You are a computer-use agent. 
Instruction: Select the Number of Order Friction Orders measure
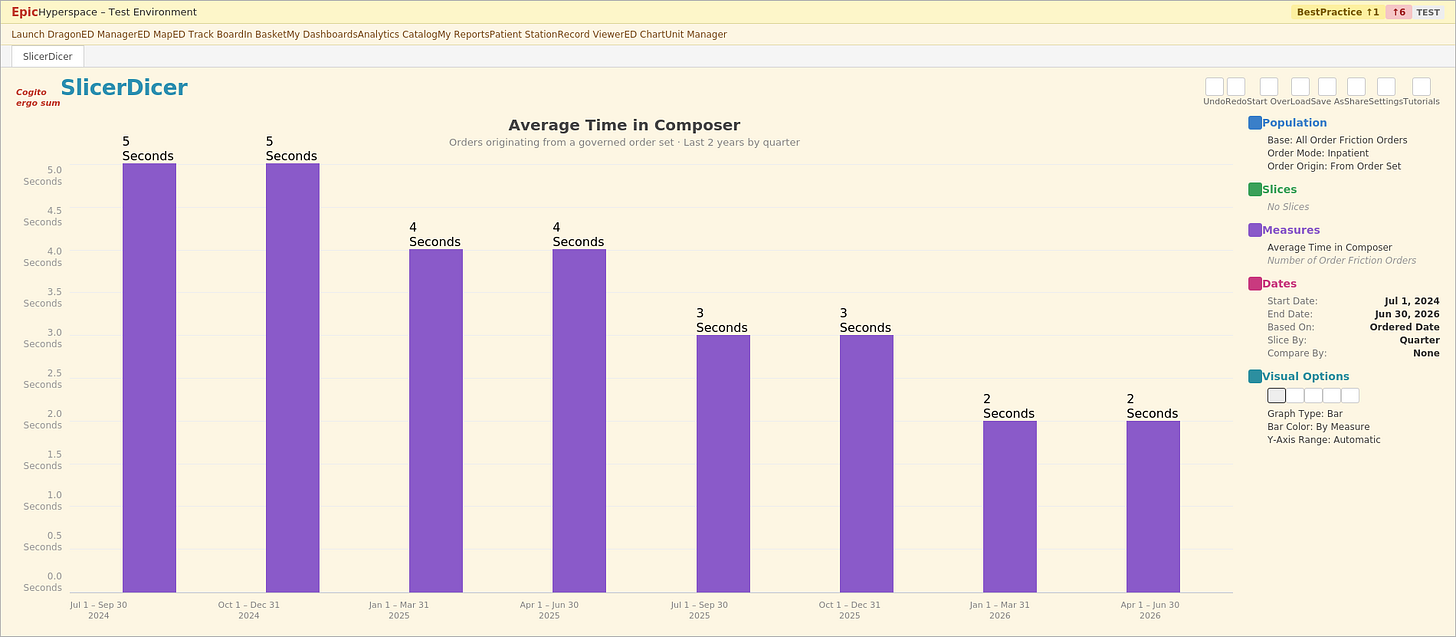coord(1341,260)
